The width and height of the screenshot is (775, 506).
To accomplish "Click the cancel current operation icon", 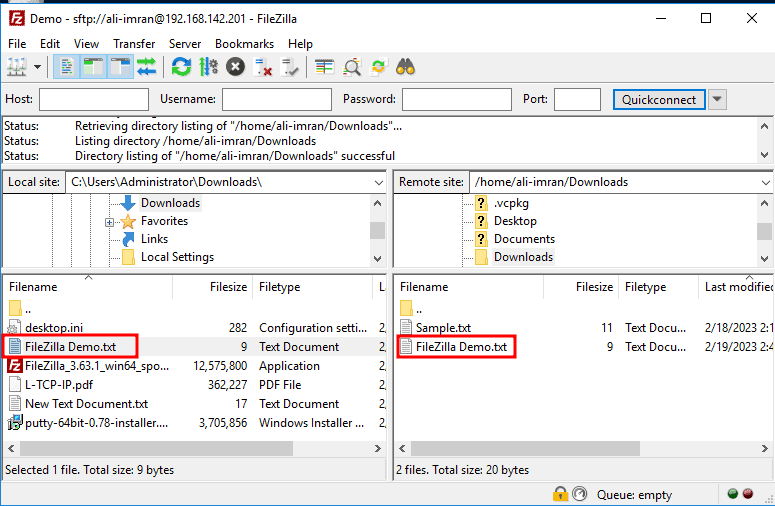I will click(235, 67).
